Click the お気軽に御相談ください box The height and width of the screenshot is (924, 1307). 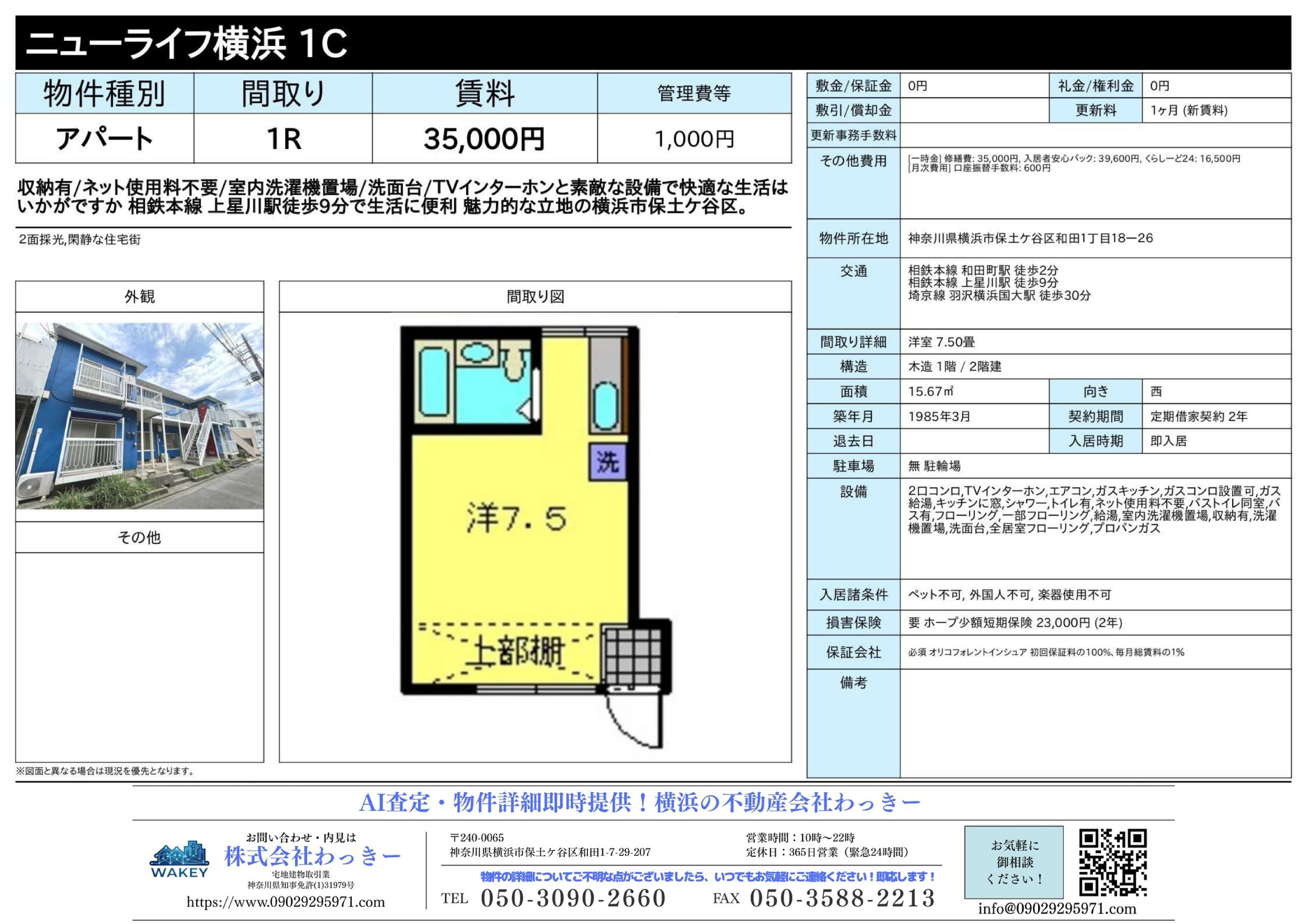pos(1014,862)
